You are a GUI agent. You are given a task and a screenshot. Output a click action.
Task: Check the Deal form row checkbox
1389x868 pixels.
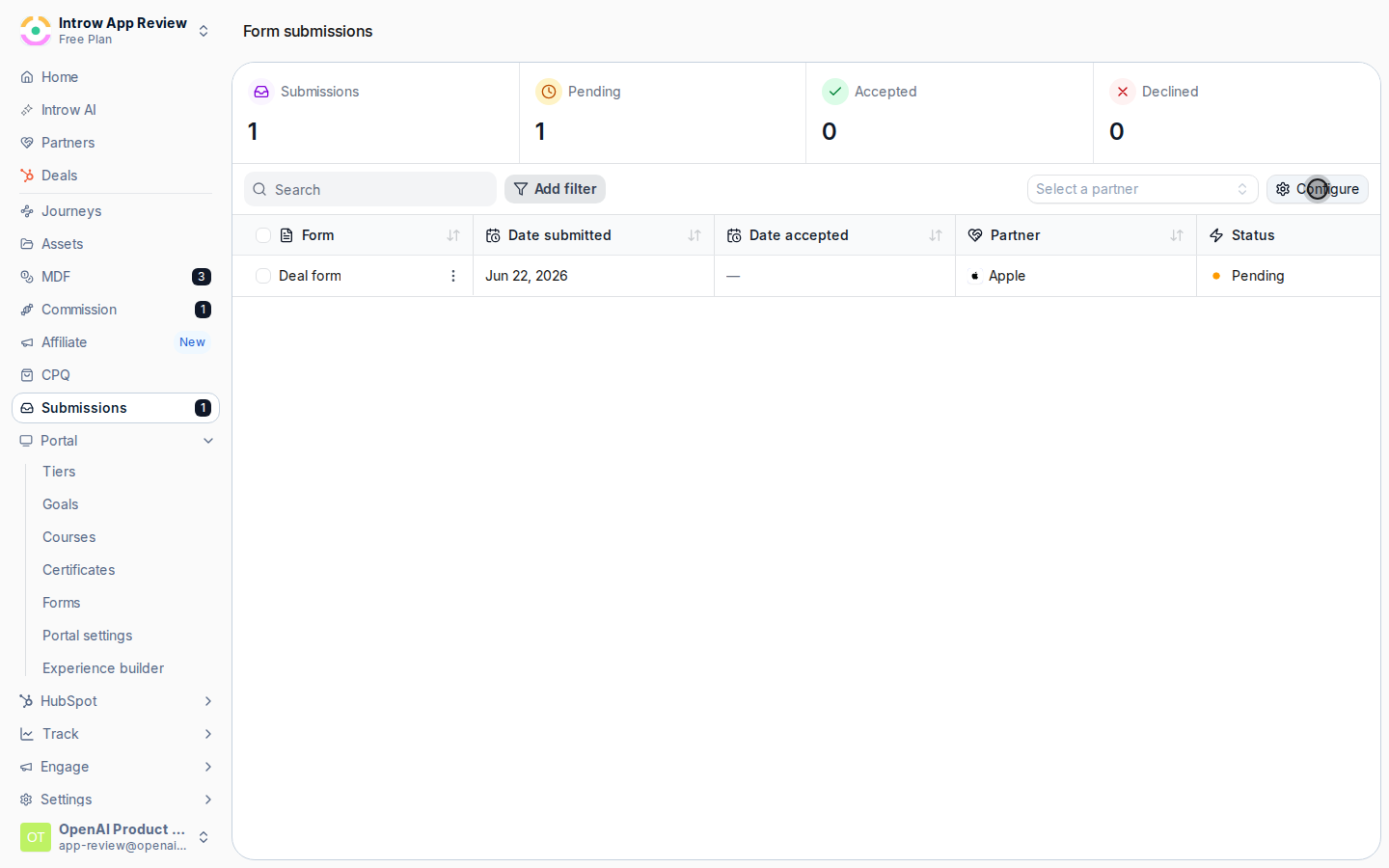pos(263,276)
